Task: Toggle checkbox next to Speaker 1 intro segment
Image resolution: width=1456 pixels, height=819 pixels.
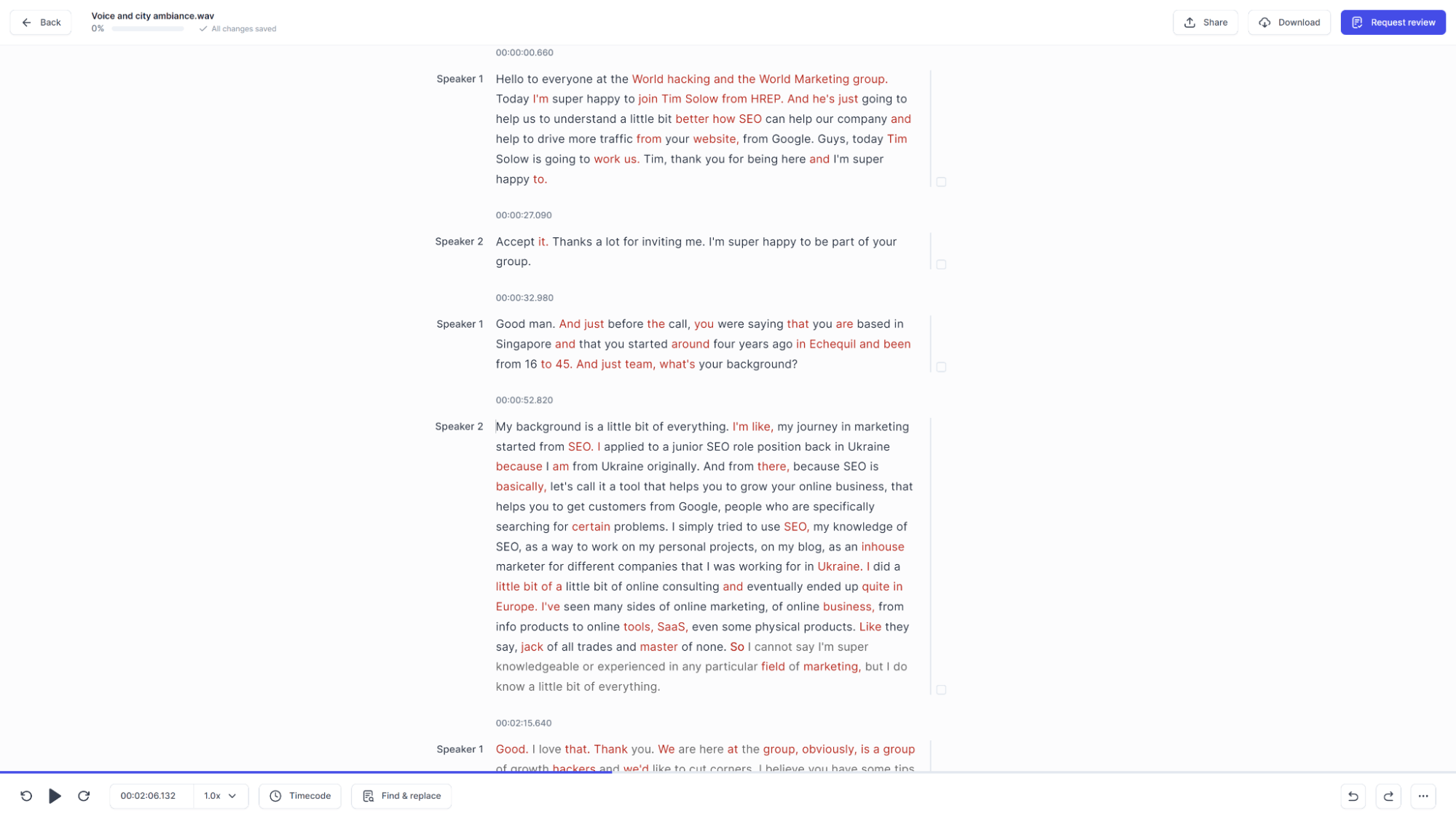Action: 941,182
